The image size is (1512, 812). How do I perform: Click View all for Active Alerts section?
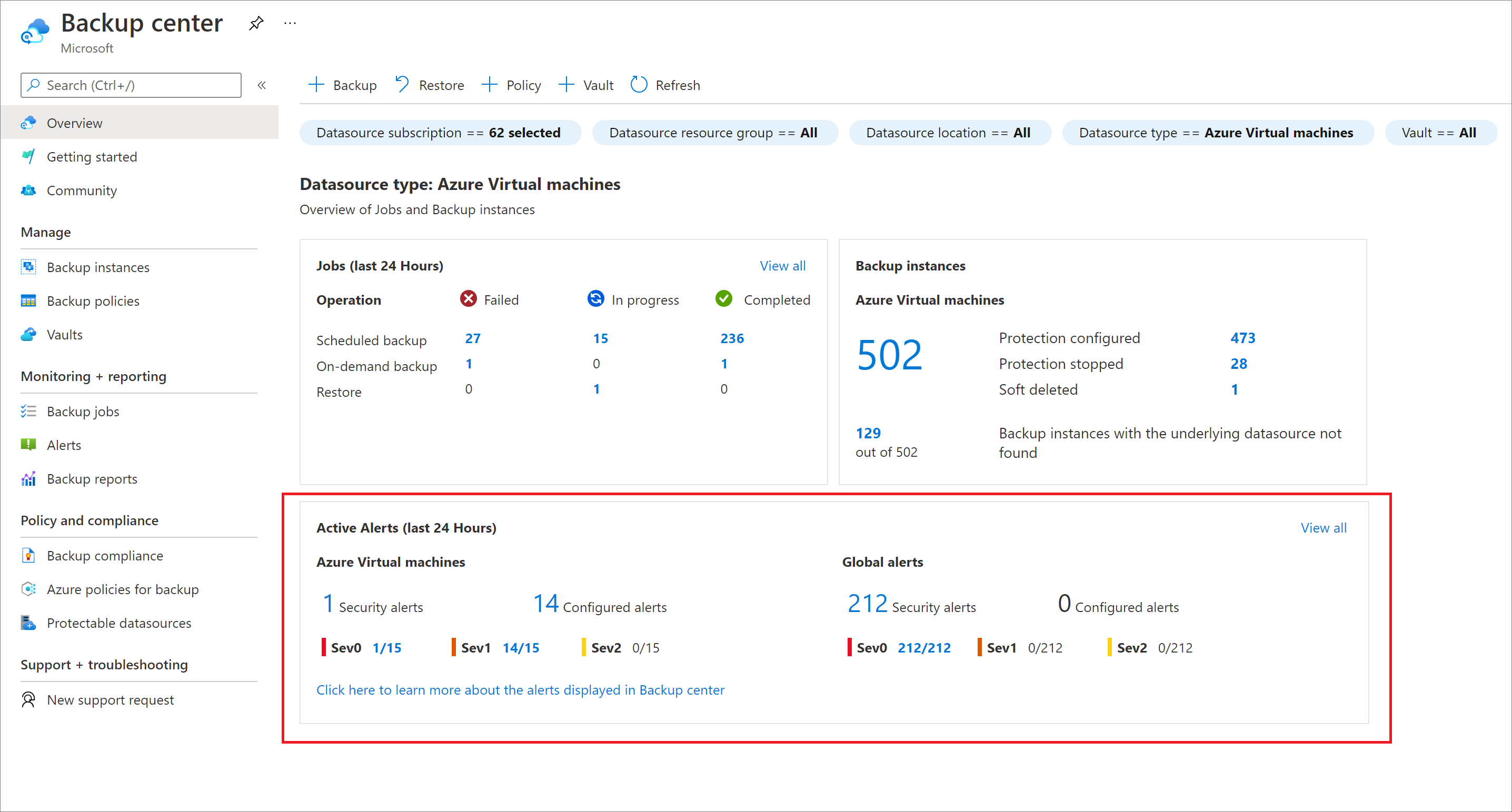pyautogui.click(x=1324, y=528)
